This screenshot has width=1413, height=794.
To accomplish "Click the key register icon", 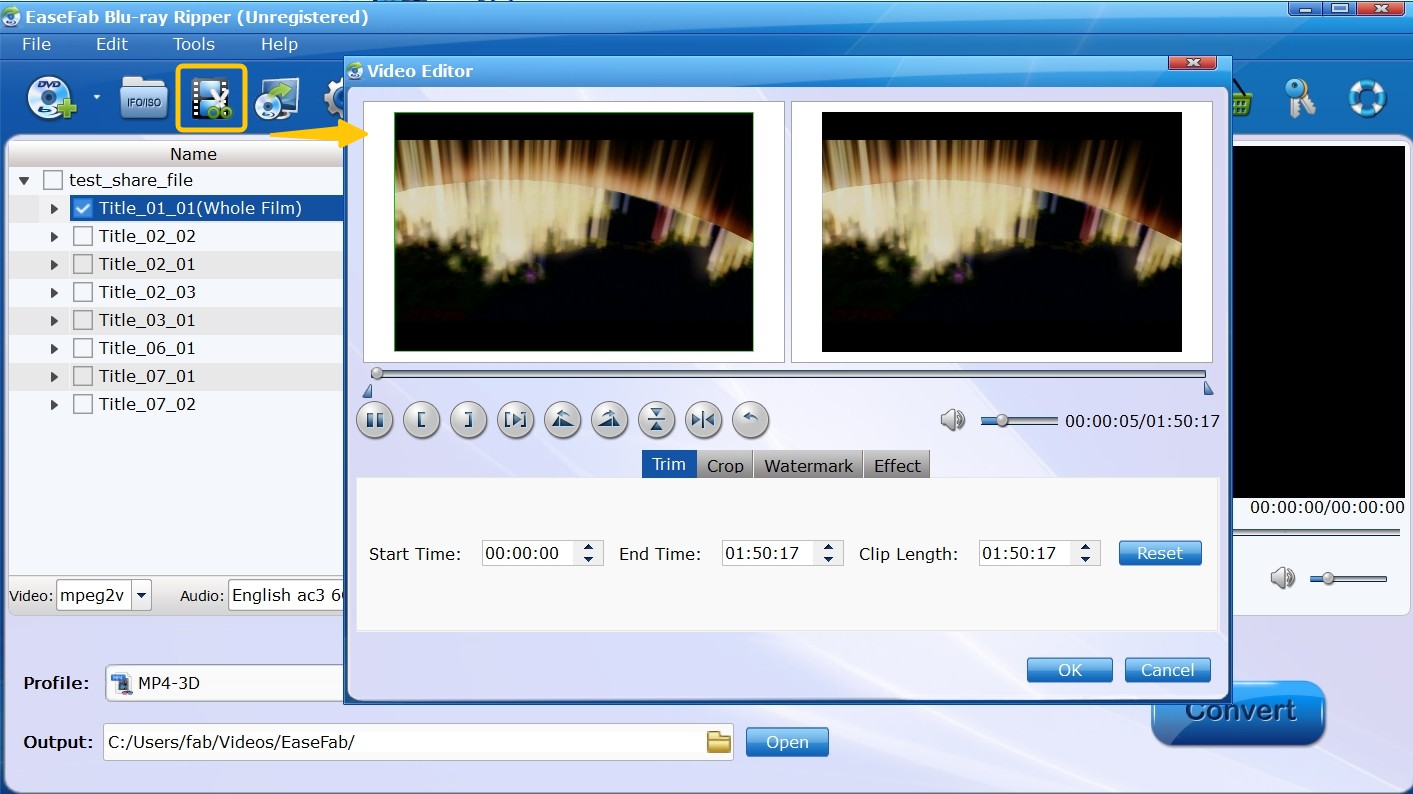I will coord(1299,98).
